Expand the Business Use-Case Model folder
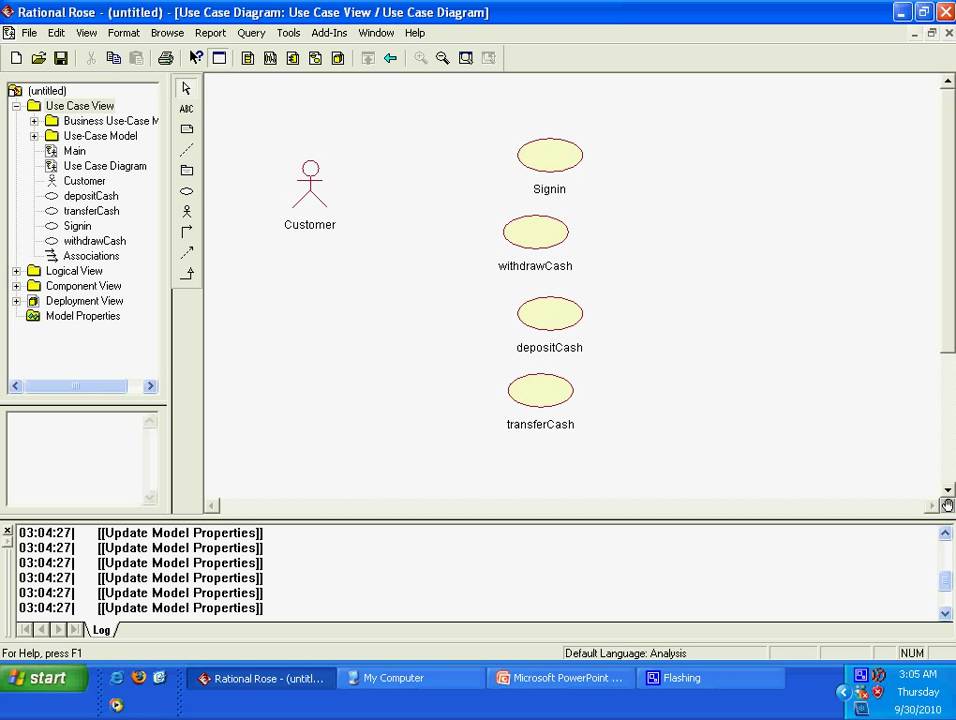The height and width of the screenshot is (720, 956). pos(34,121)
